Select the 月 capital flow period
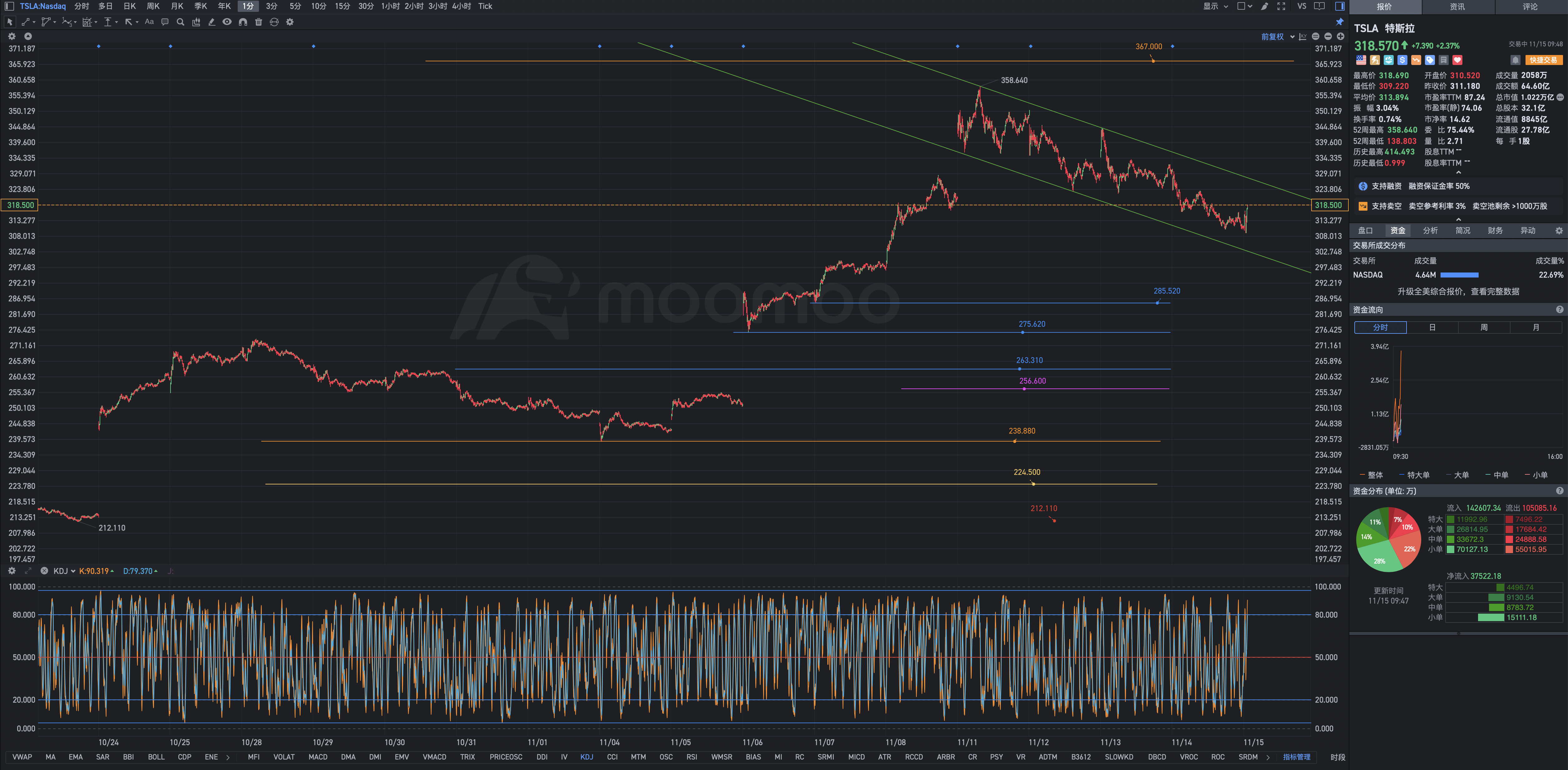The width and height of the screenshot is (1568, 770). pos(1536,327)
